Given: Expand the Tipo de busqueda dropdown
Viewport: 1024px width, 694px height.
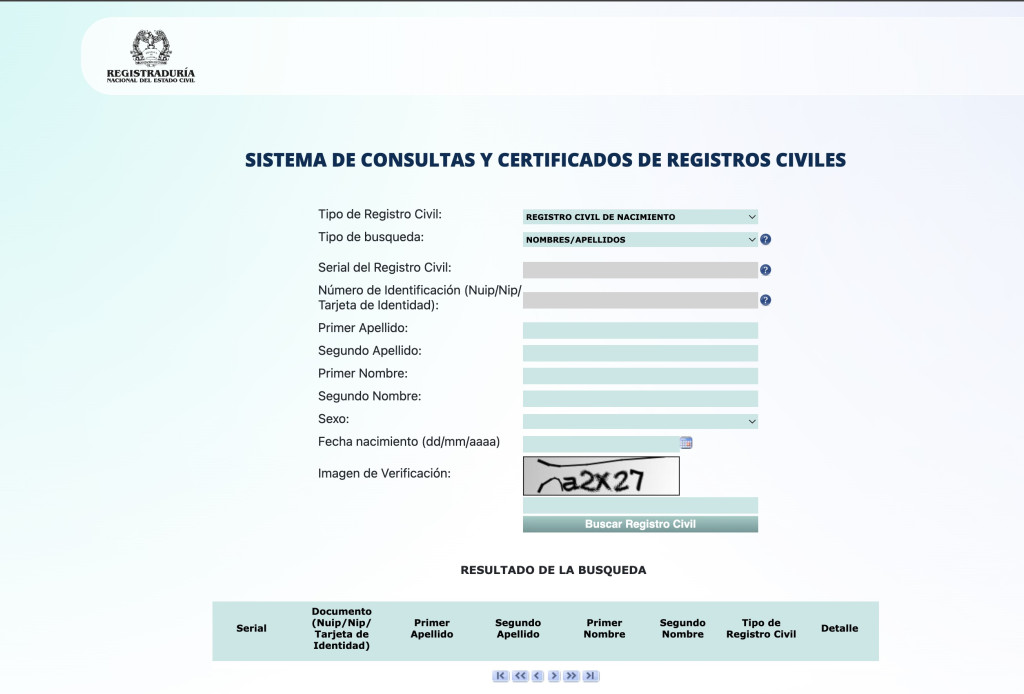Looking at the screenshot, I should tap(640, 240).
